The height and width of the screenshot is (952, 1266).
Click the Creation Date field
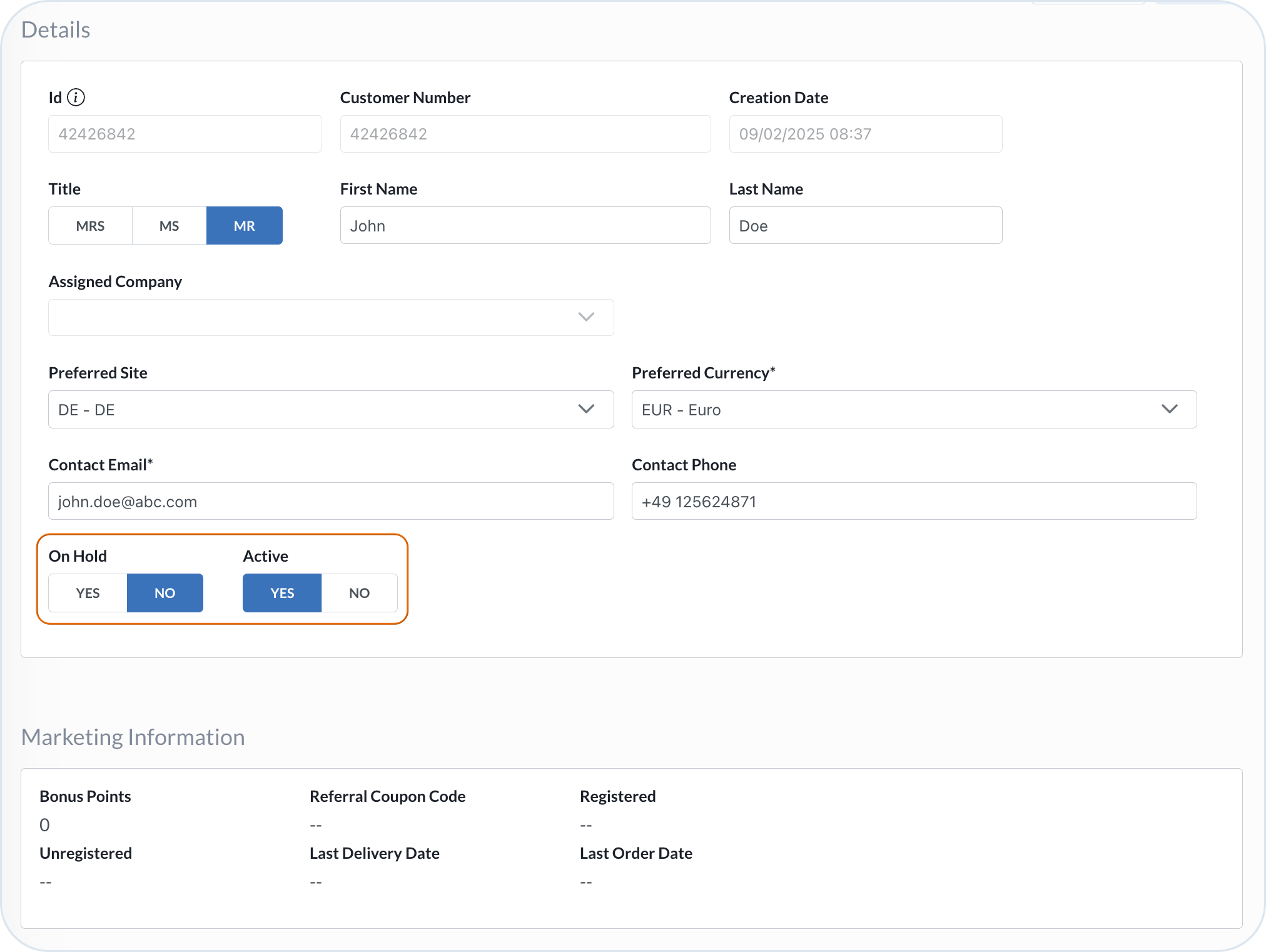pyautogui.click(x=865, y=134)
